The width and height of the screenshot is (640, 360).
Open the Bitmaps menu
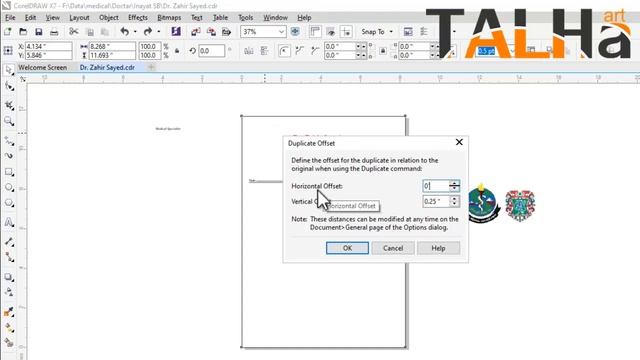[x=169, y=18]
